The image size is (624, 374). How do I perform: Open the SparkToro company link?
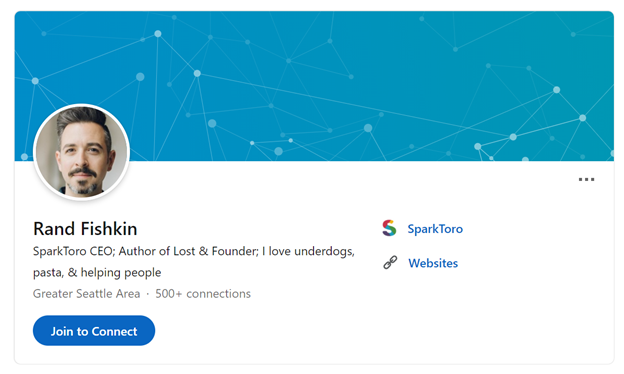[435, 229]
